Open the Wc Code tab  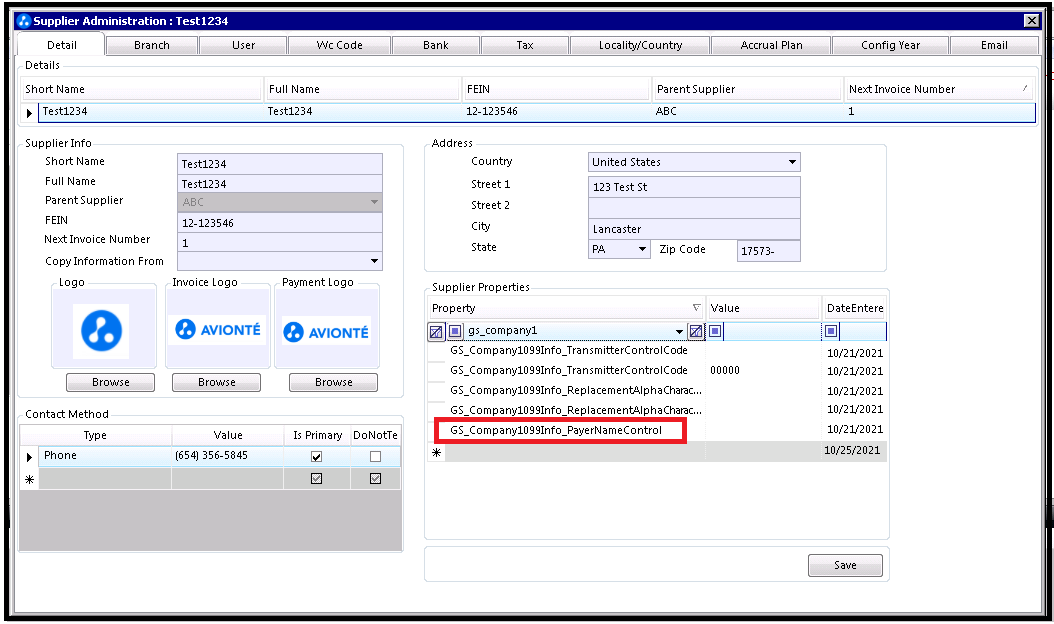pyautogui.click(x=339, y=45)
